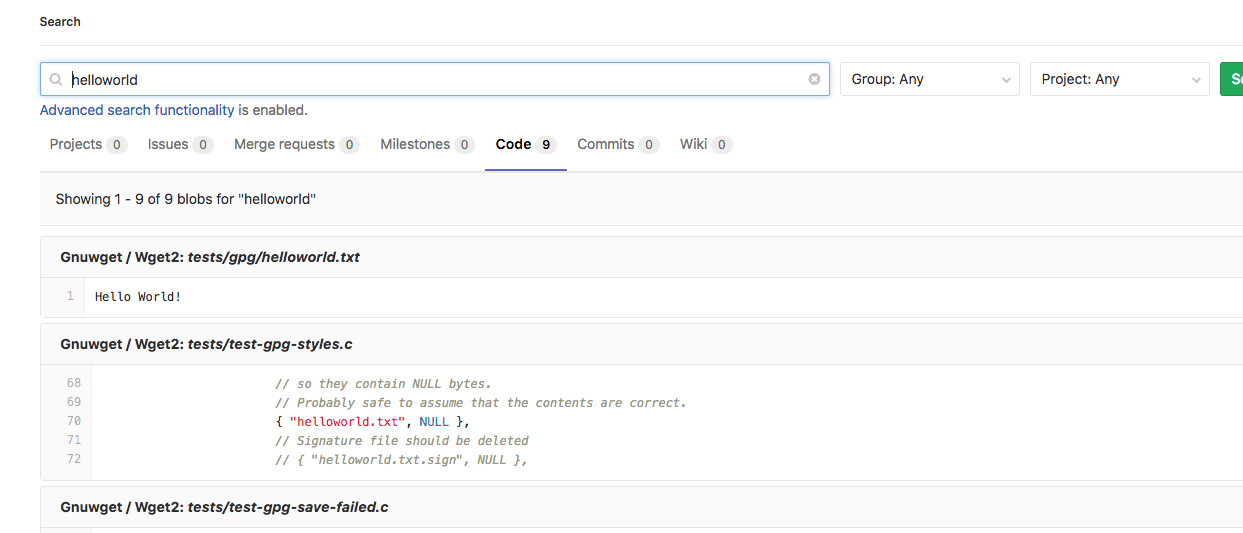The image size is (1243, 533).
Task: Switch to the Merge requests tab
Action: click(x=296, y=144)
